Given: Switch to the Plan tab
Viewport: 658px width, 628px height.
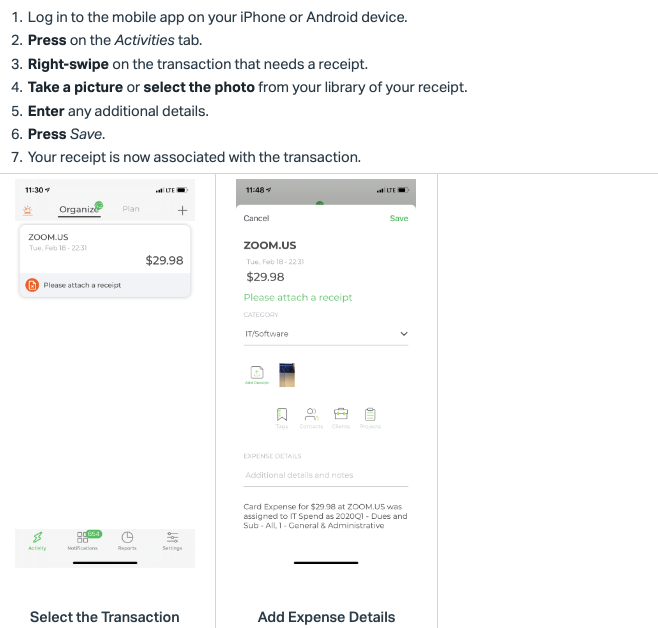Looking at the screenshot, I should (x=131, y=209).
